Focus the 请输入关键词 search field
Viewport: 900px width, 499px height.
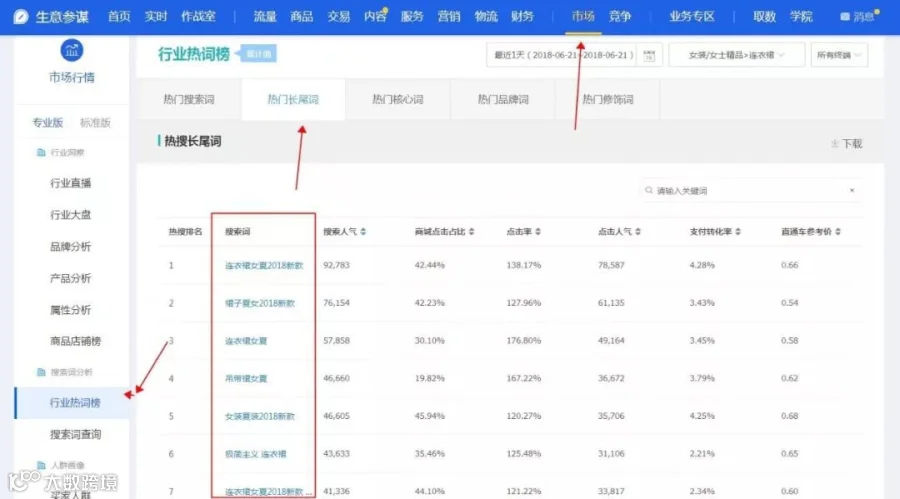(752, 190)
